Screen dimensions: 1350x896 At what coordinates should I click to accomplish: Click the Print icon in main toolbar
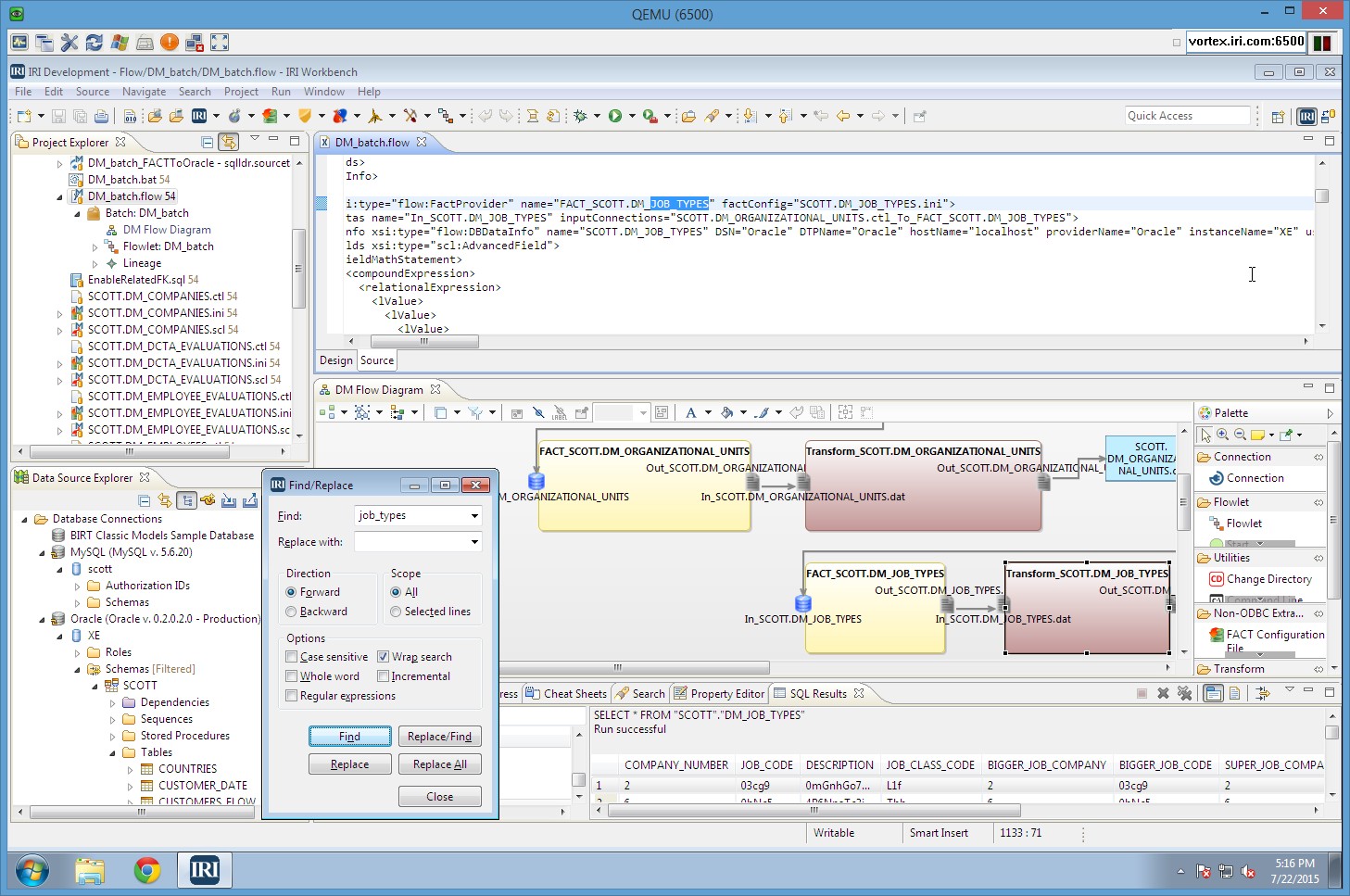pos(101,116)
